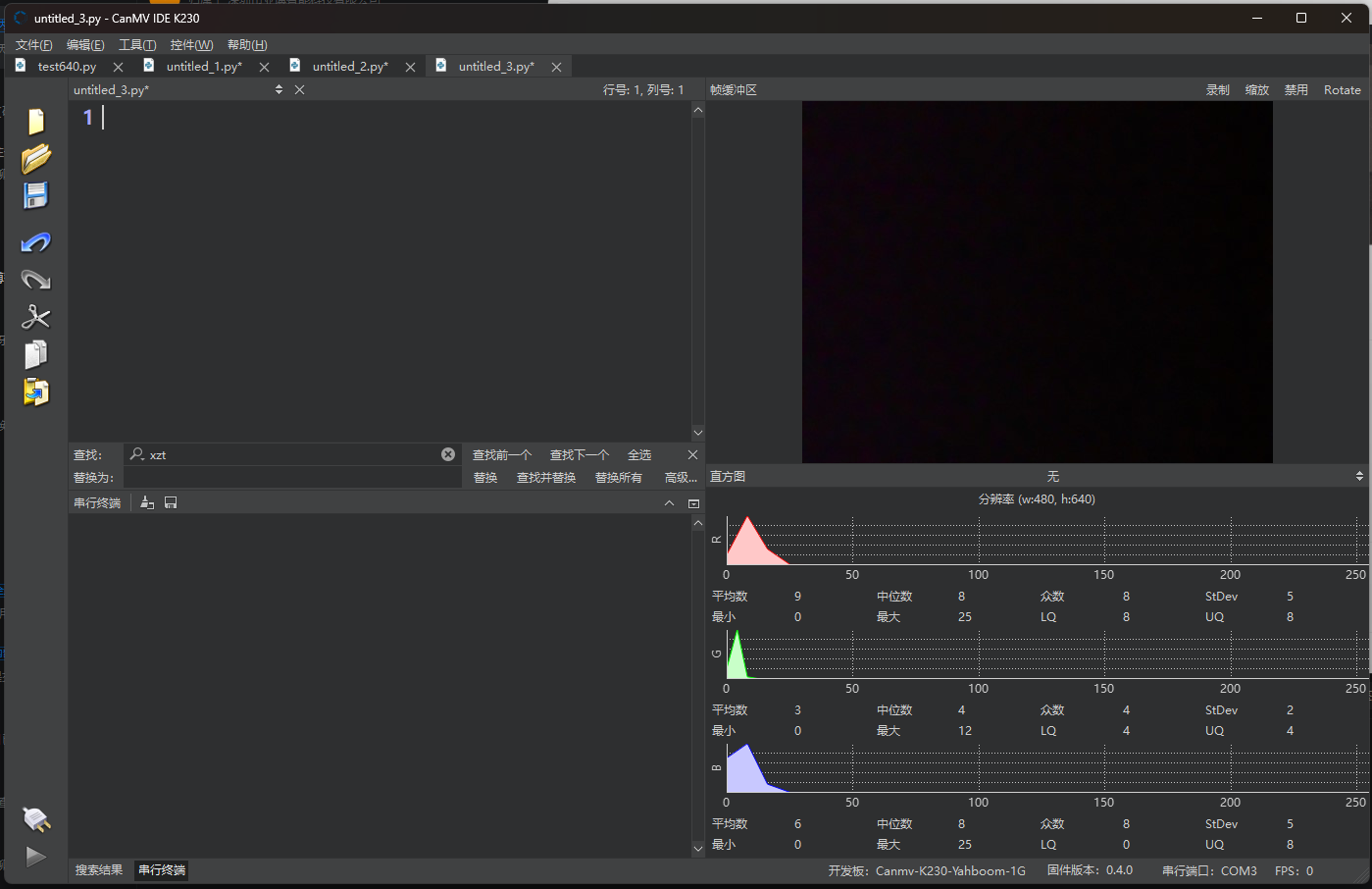Click the Redo arrow icon

click(36, 280)
